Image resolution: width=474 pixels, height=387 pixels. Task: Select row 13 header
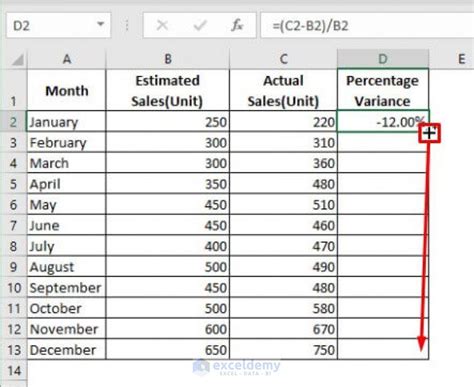tap(13, 350)
